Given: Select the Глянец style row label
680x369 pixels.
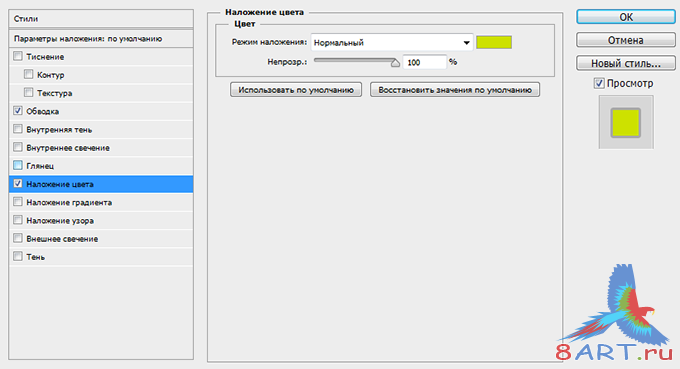Looking at the screenshot, I should point(40,166).
